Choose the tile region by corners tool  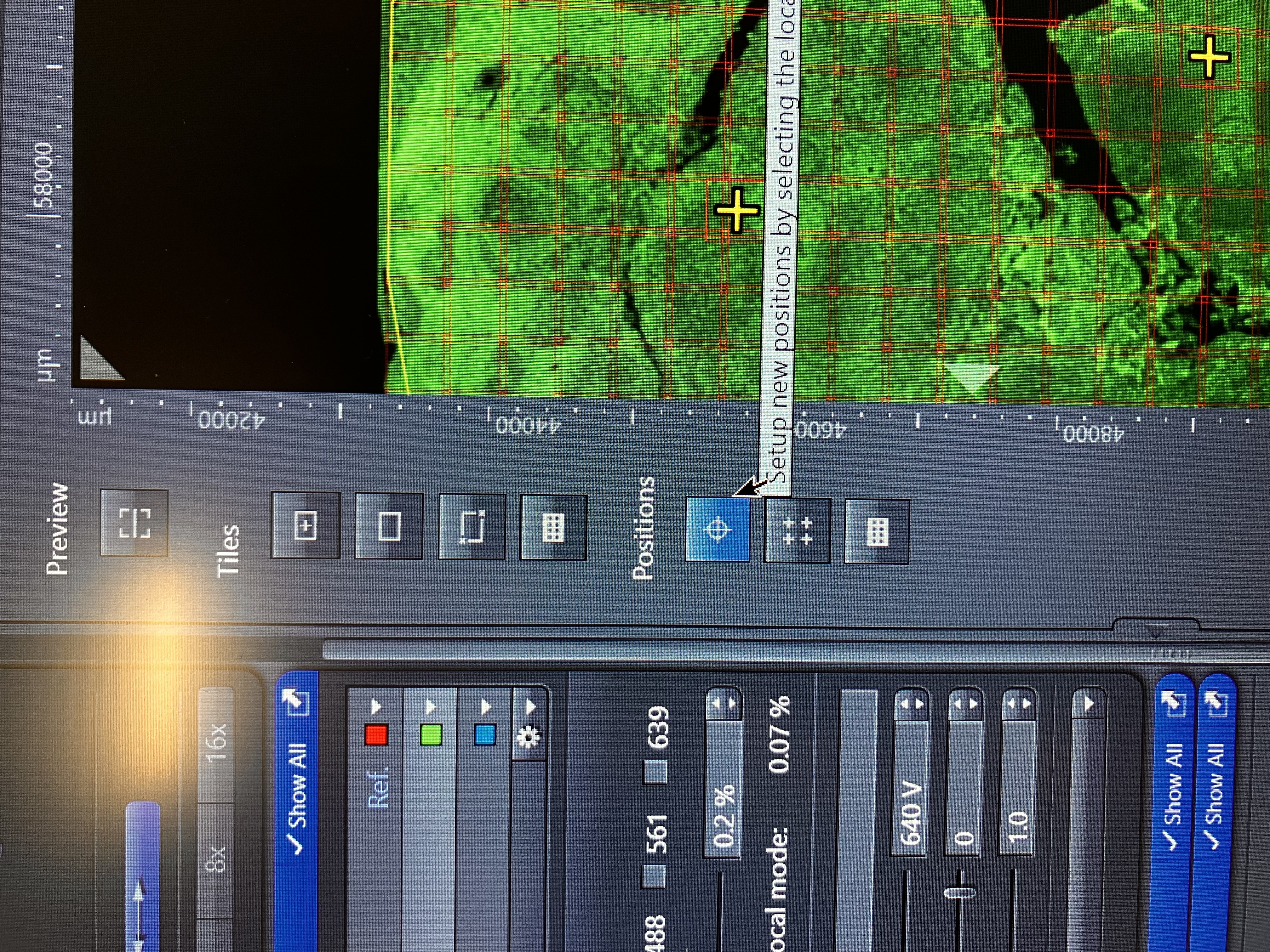(472, 527)
